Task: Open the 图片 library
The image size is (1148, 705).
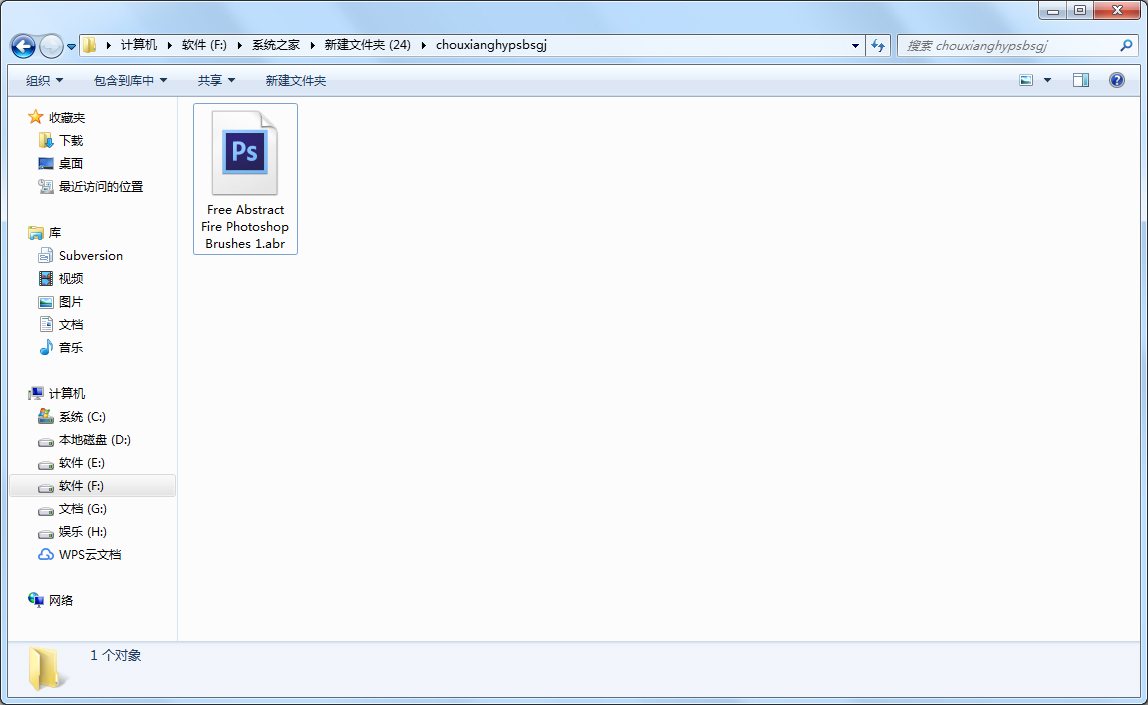Action: (71, 302)
